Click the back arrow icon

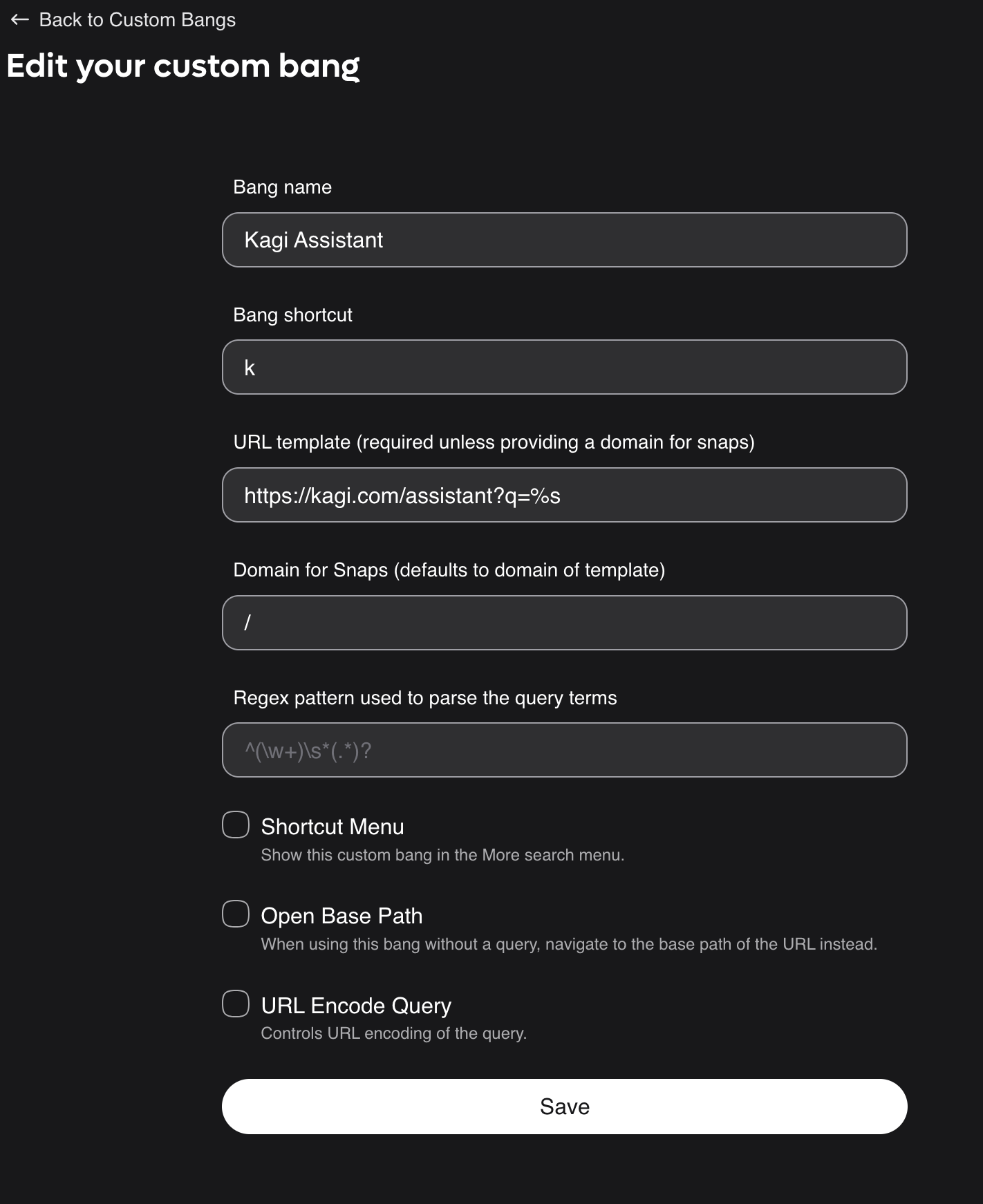pos(19,20)
